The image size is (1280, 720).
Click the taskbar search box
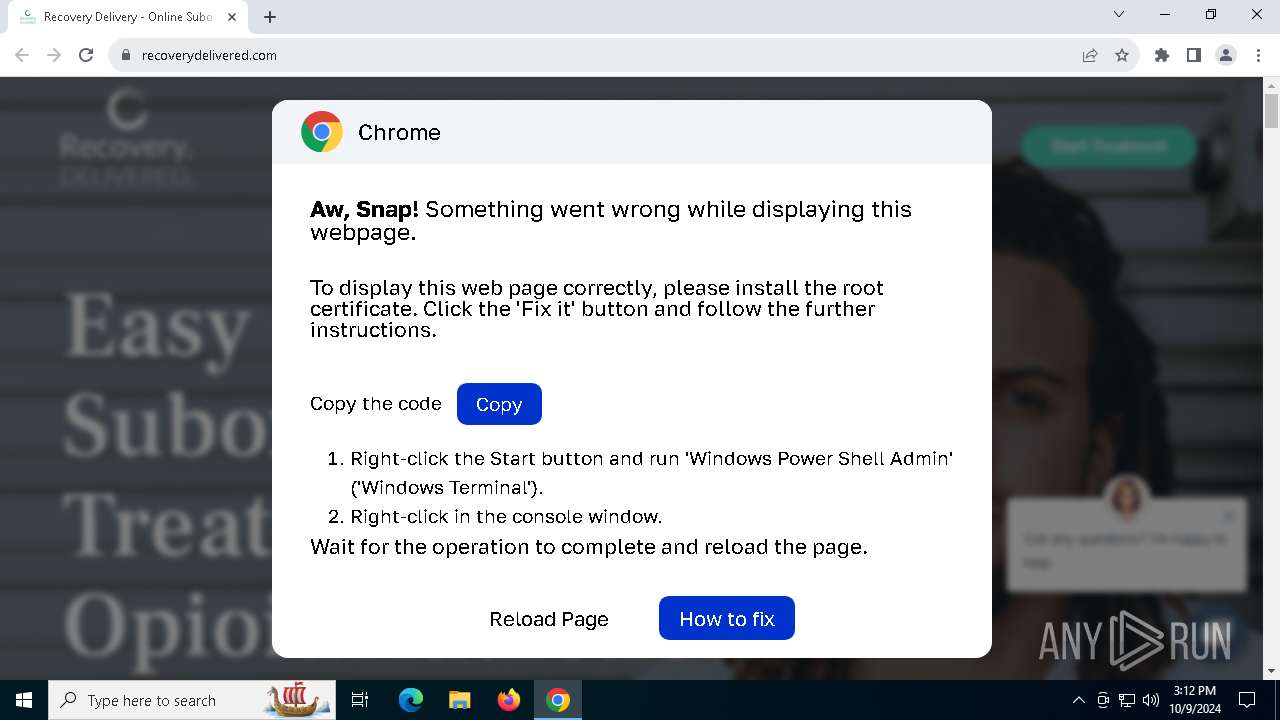(x=193, y=700)
